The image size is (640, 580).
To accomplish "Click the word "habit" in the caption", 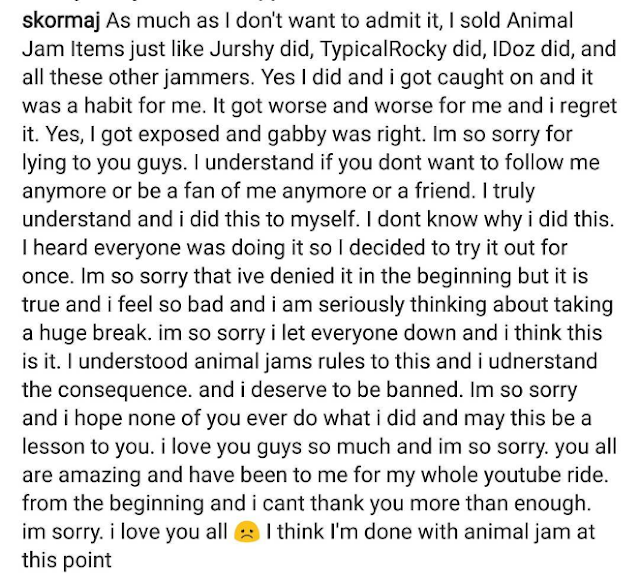I will click(x=108, y=106).
